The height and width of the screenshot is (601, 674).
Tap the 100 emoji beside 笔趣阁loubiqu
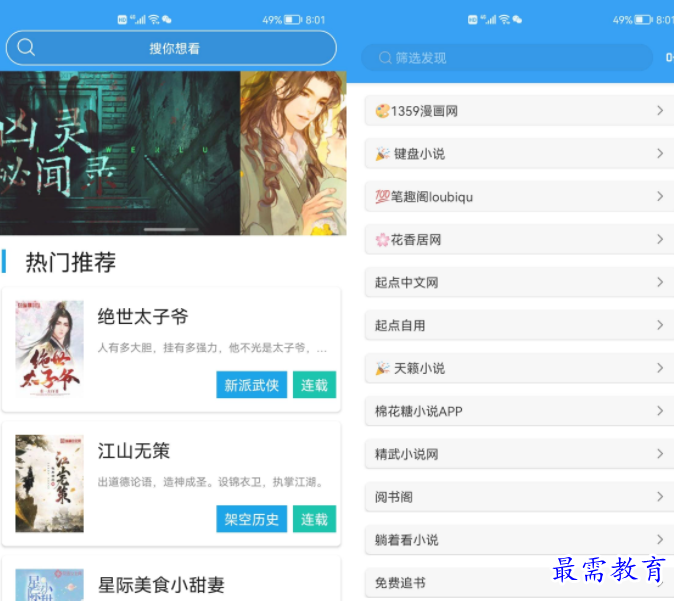382,196
